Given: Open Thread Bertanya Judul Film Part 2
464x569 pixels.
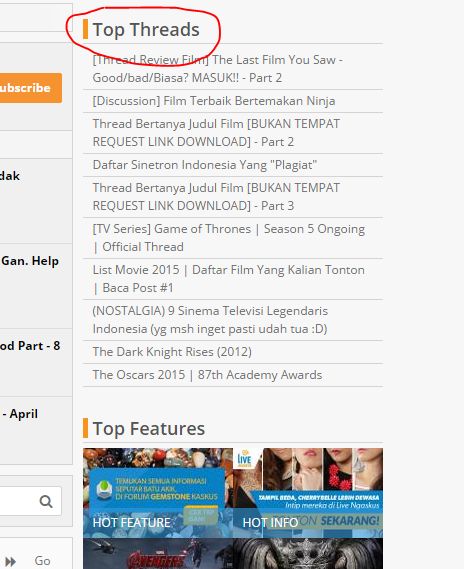Looking at the screenshot, I should click(216, 133).
